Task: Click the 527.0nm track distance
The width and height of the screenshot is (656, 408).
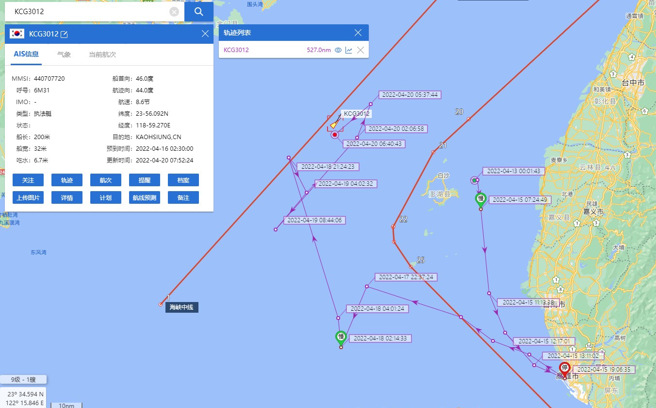Action: pos(318,50)
